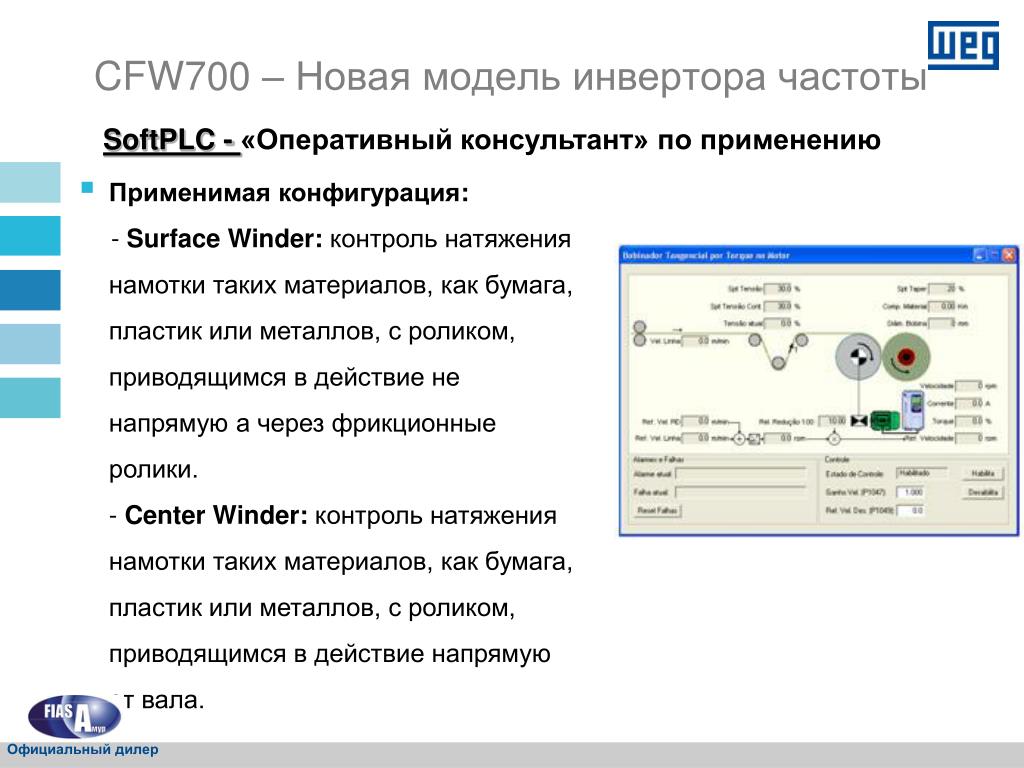Viewport: 1024px width, 768px height.
Task: Click the Vel. Linha value field
Action: click(x=696, y=341)
